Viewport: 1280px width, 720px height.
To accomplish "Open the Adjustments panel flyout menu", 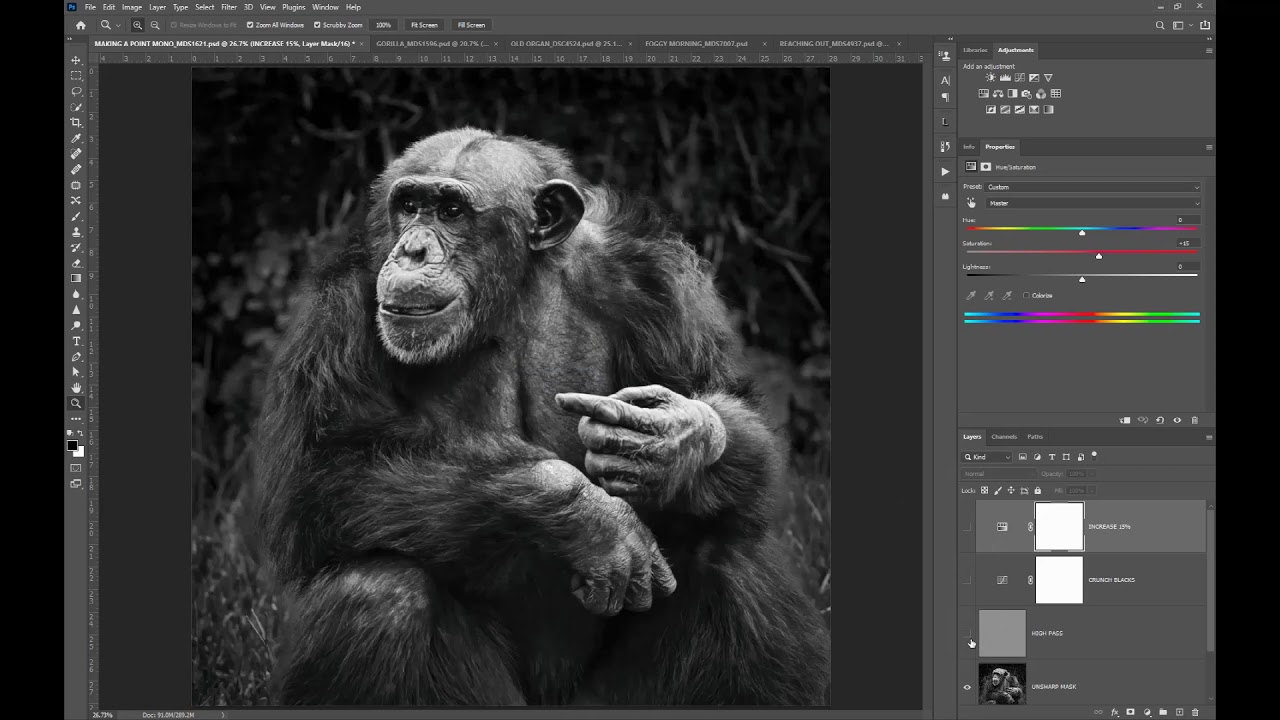I will click(x=1208, y=50).
